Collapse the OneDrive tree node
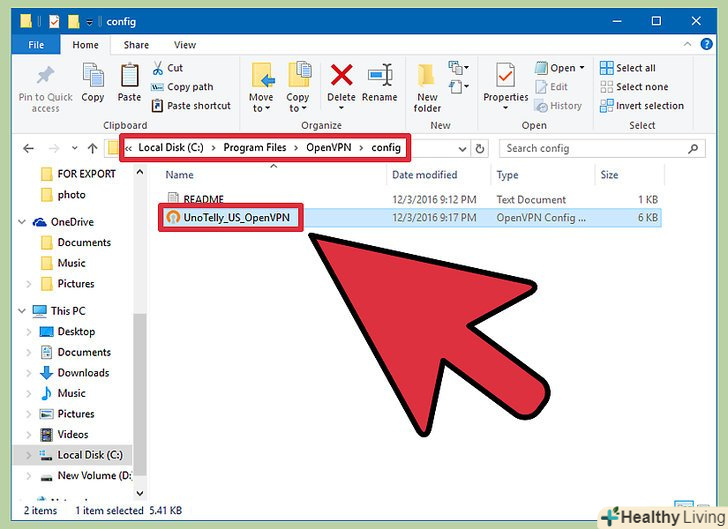This screenshot has height=529, width=728. 21,222
